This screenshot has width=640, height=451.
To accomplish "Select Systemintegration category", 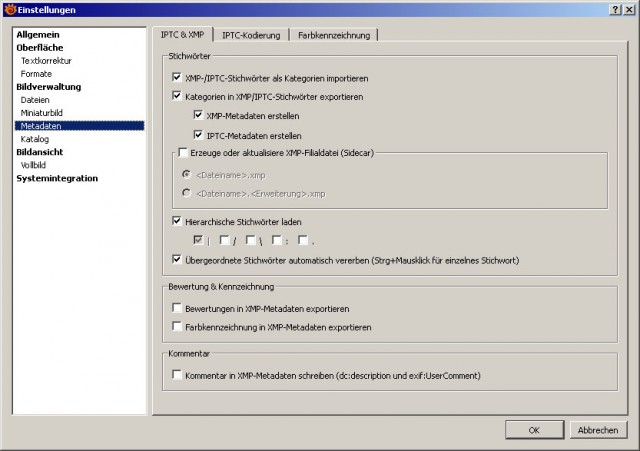I will pos(57,178).
